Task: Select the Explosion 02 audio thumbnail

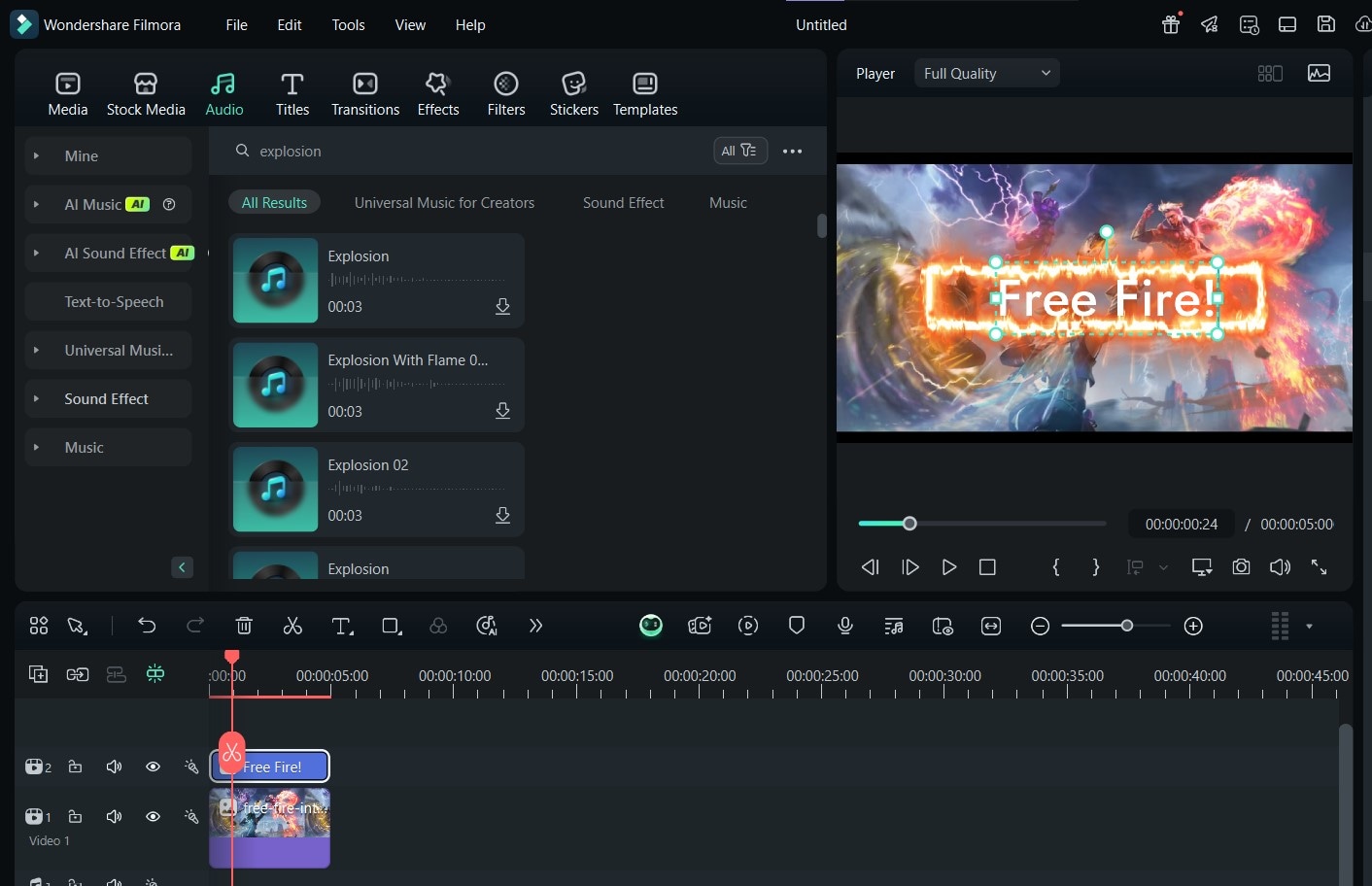Action: [275, 490]
